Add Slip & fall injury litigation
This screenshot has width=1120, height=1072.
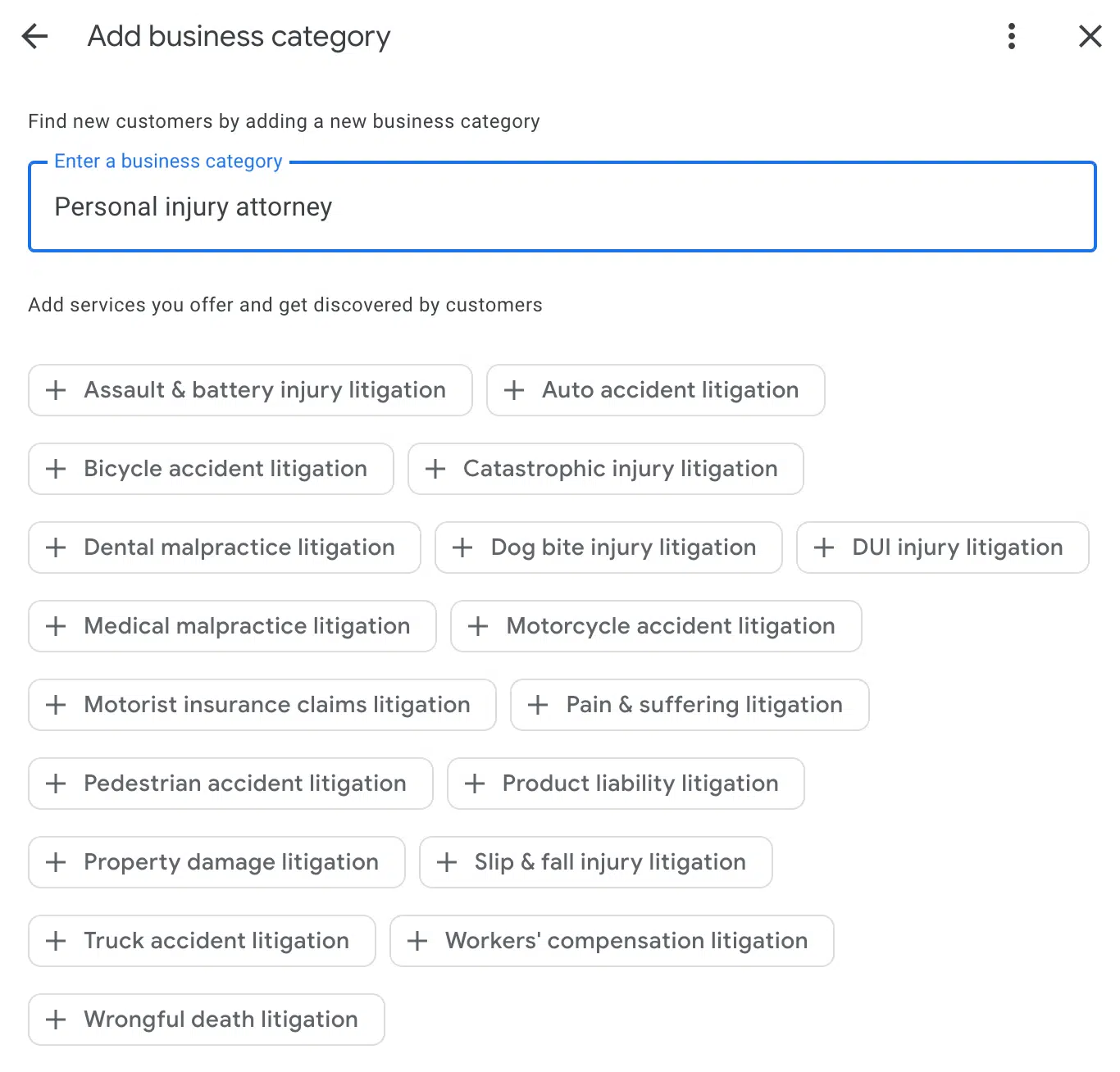point(595,862)
